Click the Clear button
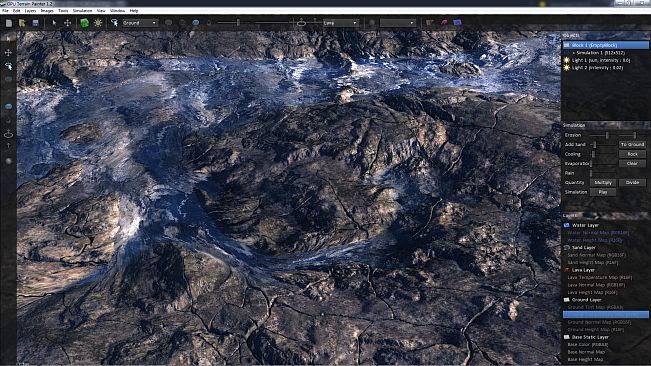The height and width of the screenshot is (366, 651). point(632,163)
